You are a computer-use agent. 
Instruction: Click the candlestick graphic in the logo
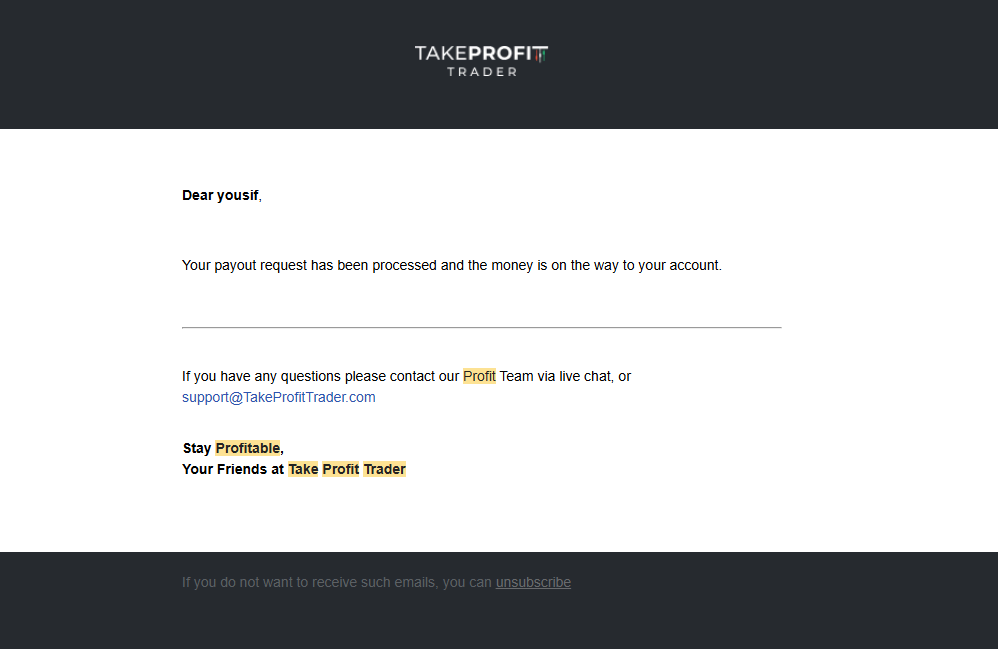540,54
